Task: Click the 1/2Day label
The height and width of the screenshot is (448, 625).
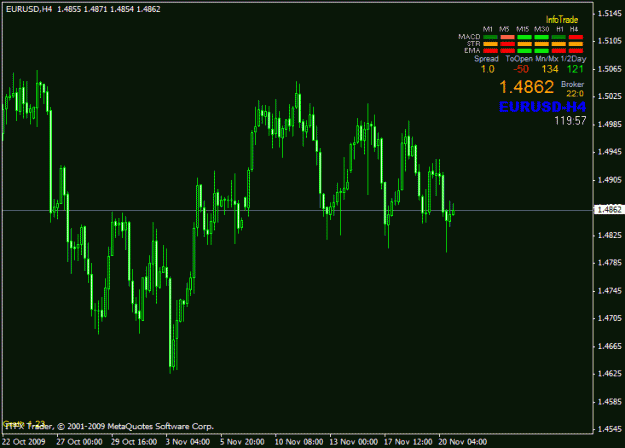Action: 574,59
